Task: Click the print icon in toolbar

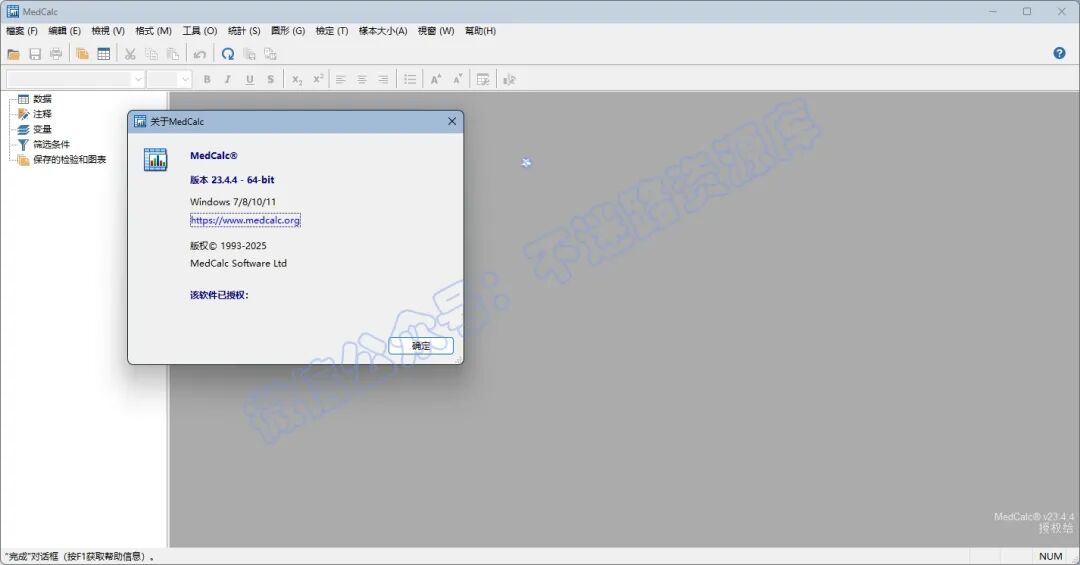Action: pyautogui.click(x=56, y=54)
